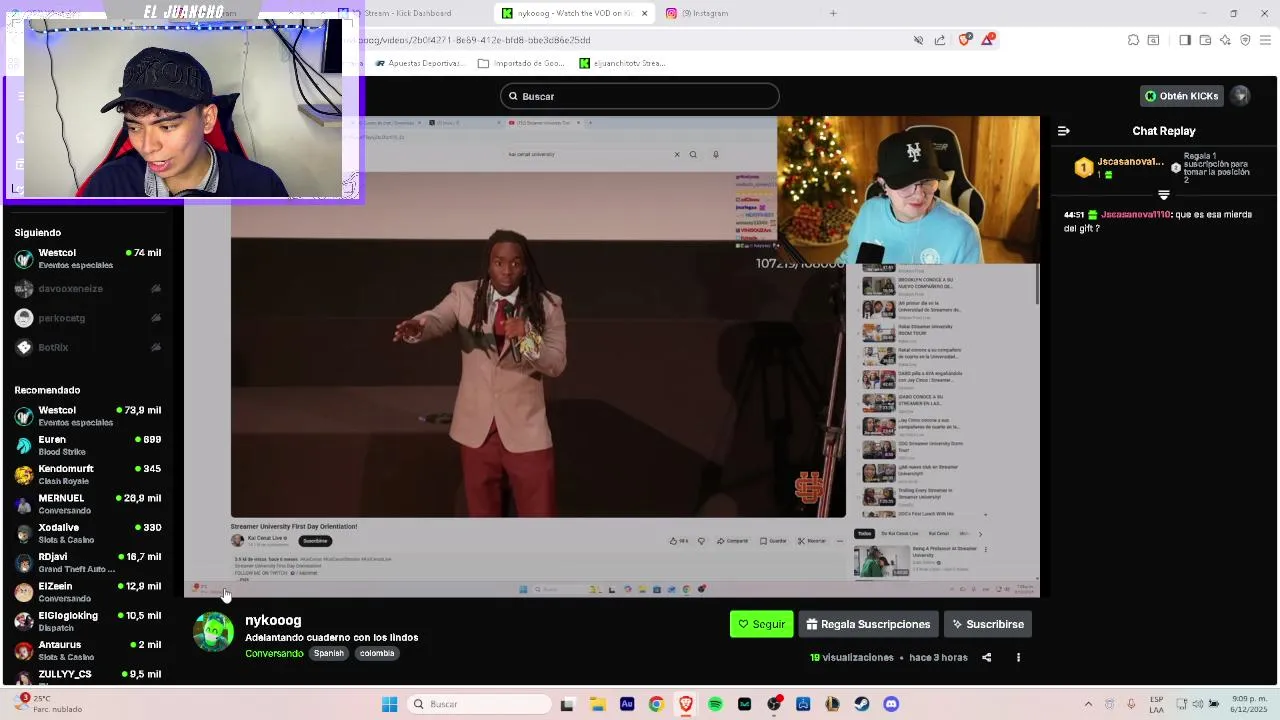Open offline channel BotRix
Screen dimensions: 1280x720
tap(88, 347)
